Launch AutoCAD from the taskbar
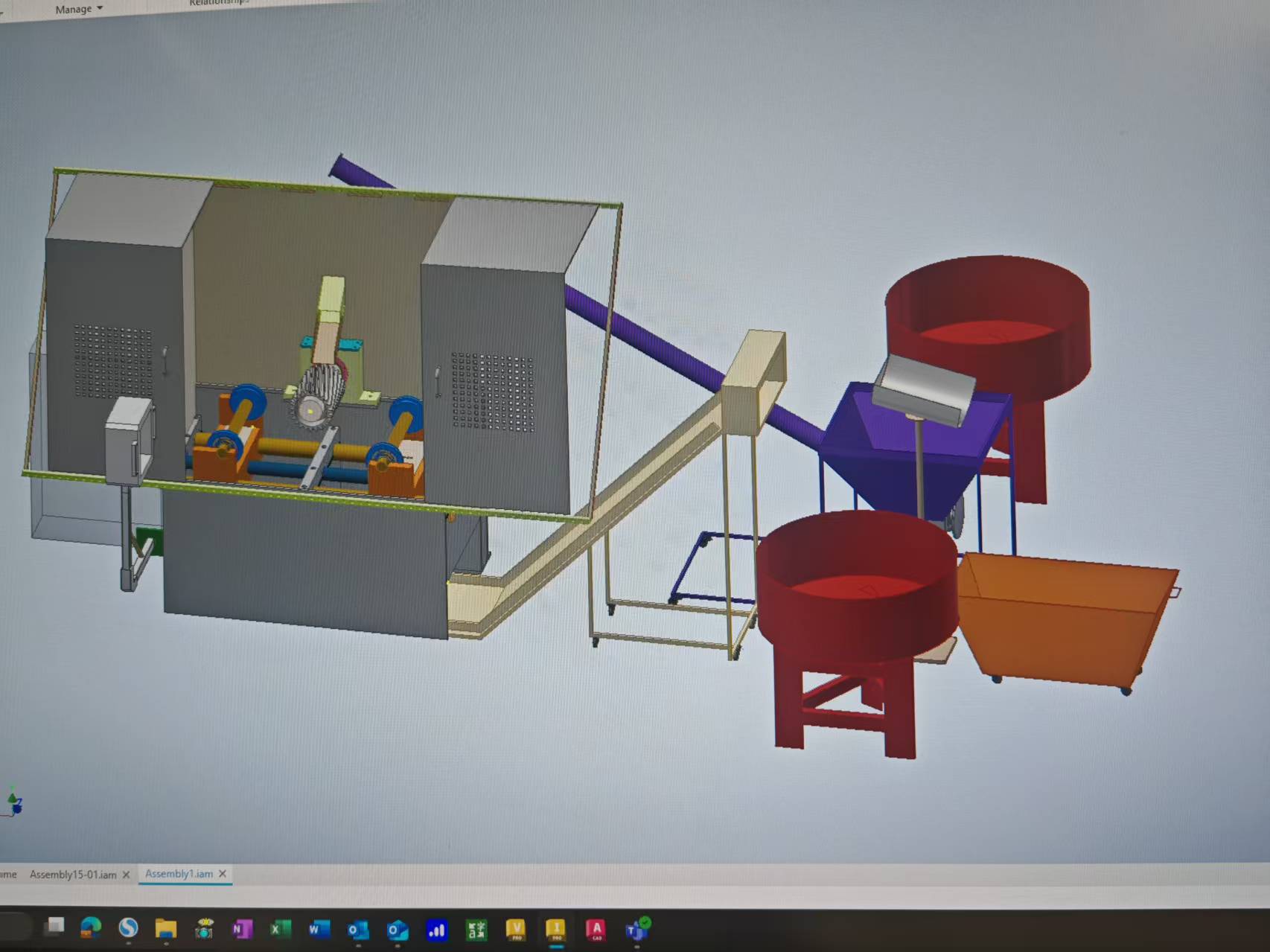The image size is (1270, 952). [x=596, y=929]
